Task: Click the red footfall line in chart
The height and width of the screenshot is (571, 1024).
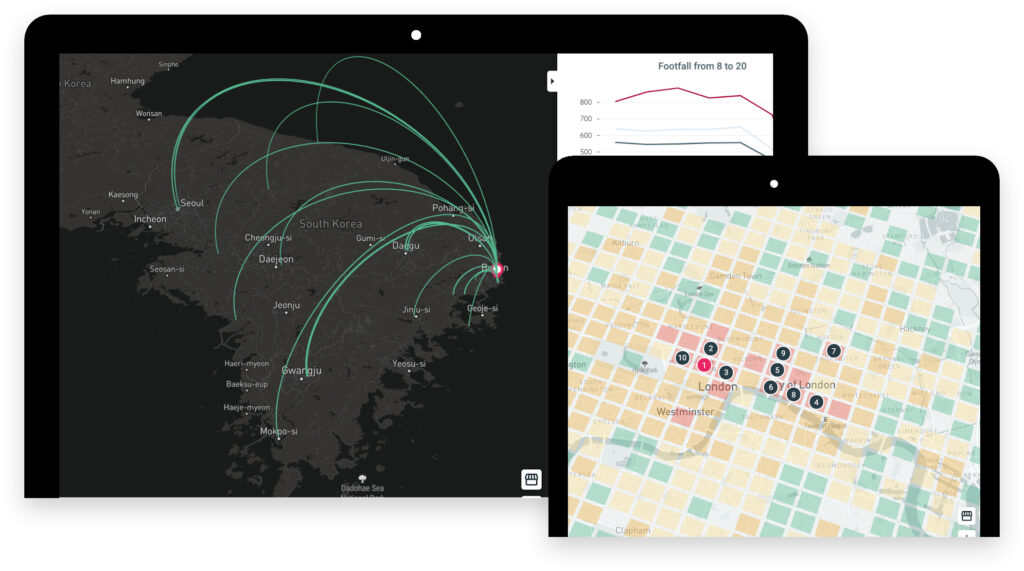Action: [x=680, y=89]
